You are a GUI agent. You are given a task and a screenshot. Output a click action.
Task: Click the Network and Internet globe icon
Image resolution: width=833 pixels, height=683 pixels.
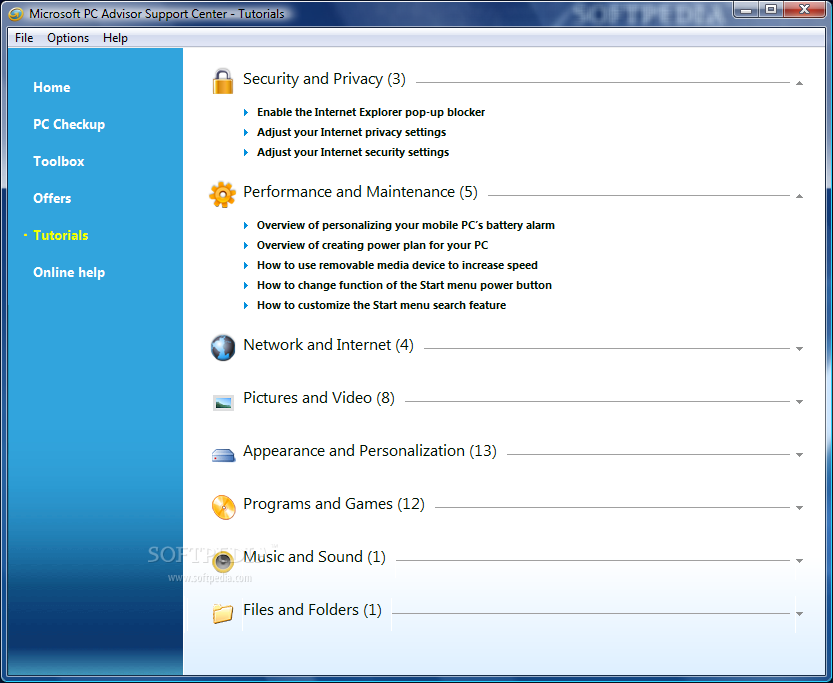coord(223,348)
